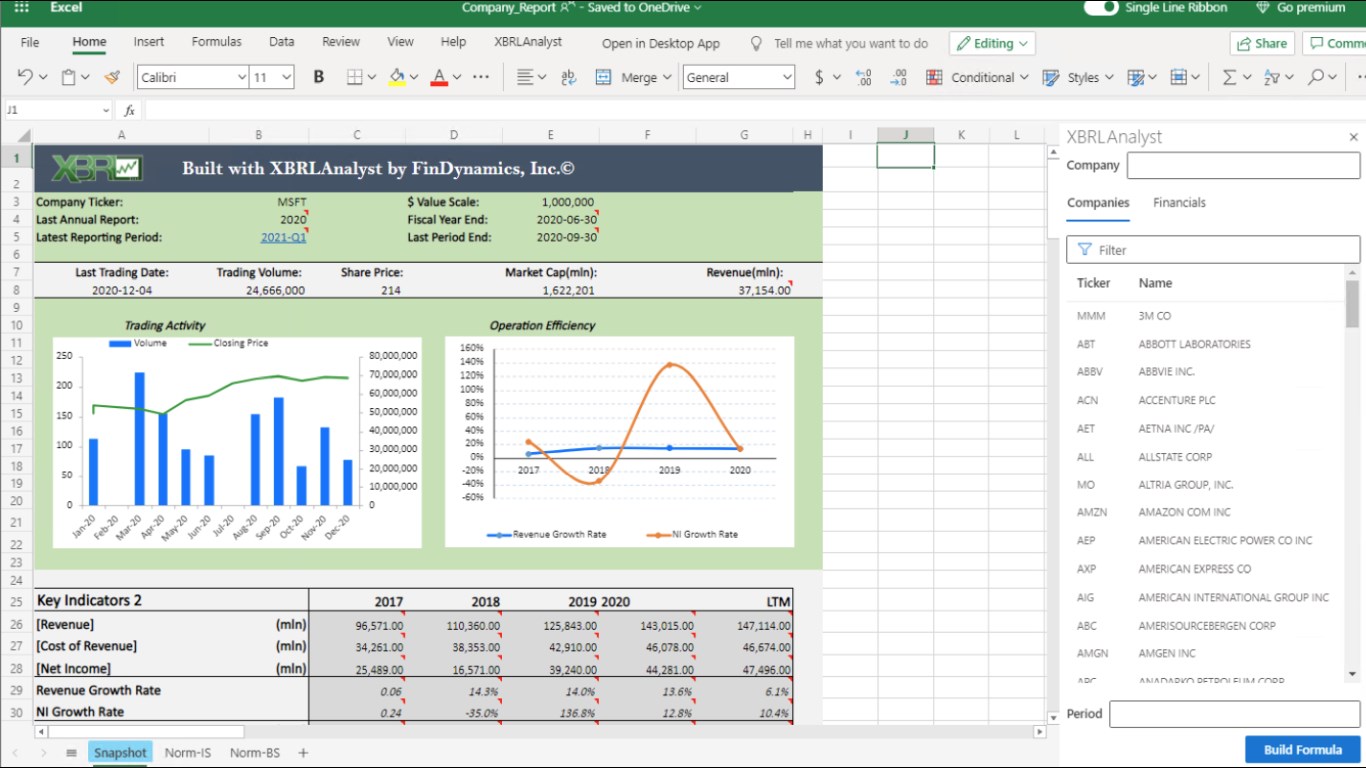Click the Go premium diamond icon

1263,8
